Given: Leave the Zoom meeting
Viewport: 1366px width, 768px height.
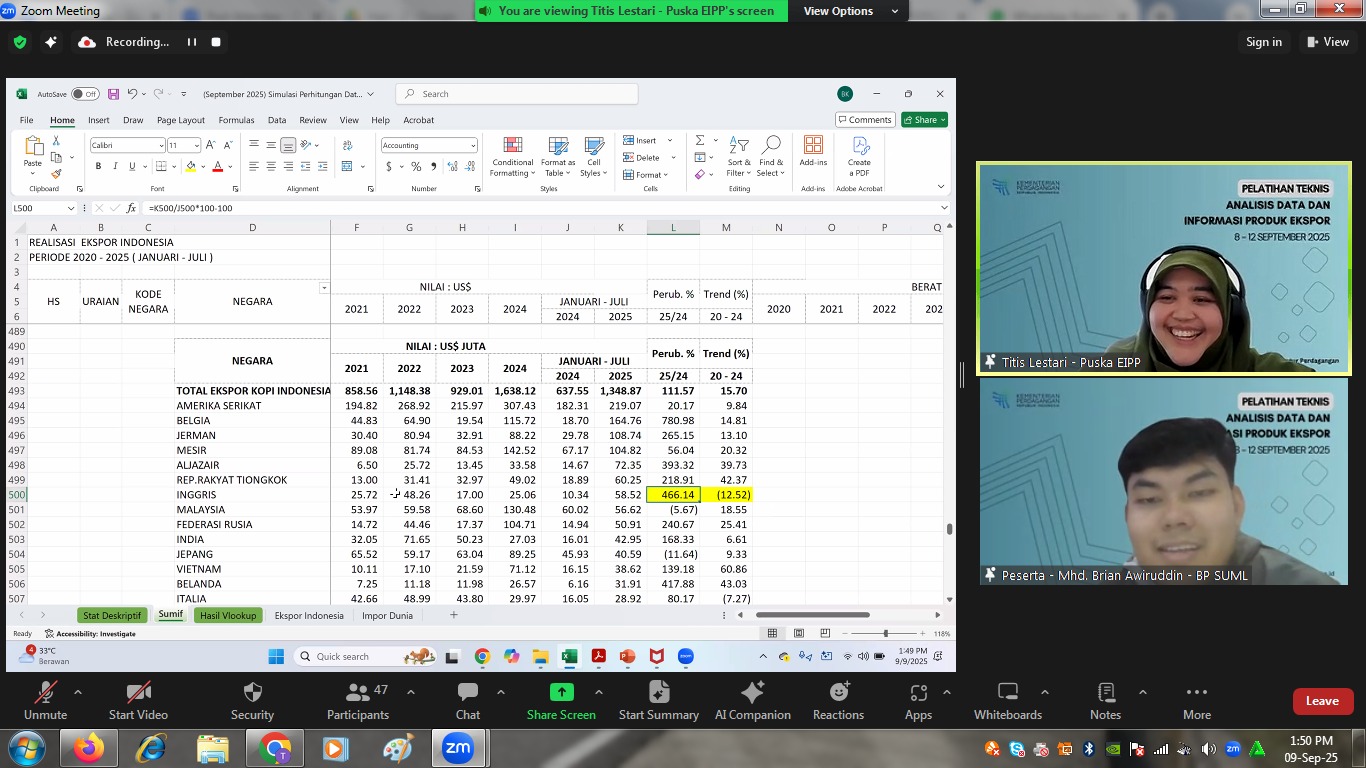Looking at the screenshot, I should [x=1321, y=701].
